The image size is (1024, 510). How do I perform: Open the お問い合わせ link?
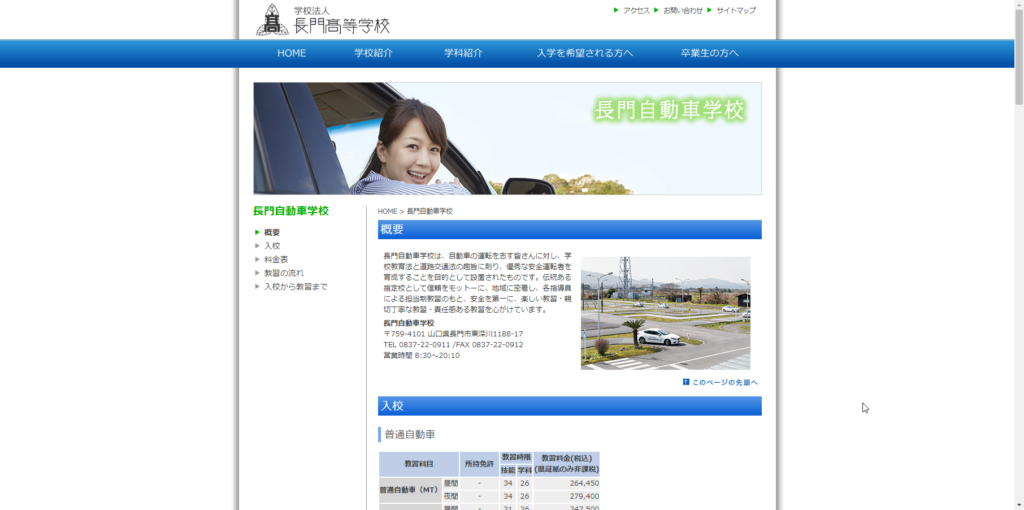pyautogui.click(x=683, y=10)
